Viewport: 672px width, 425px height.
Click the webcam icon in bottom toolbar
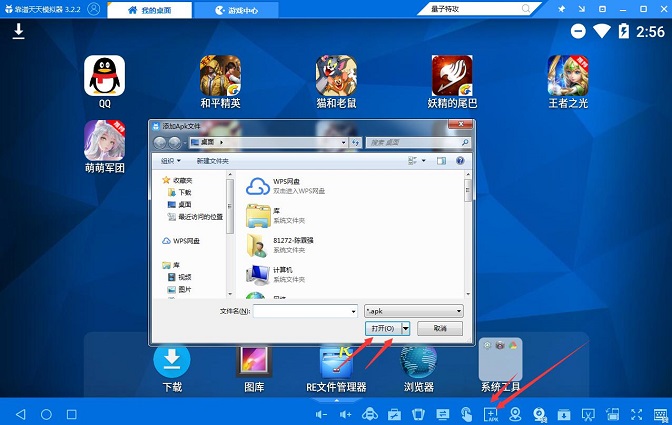tap(540, 414)
